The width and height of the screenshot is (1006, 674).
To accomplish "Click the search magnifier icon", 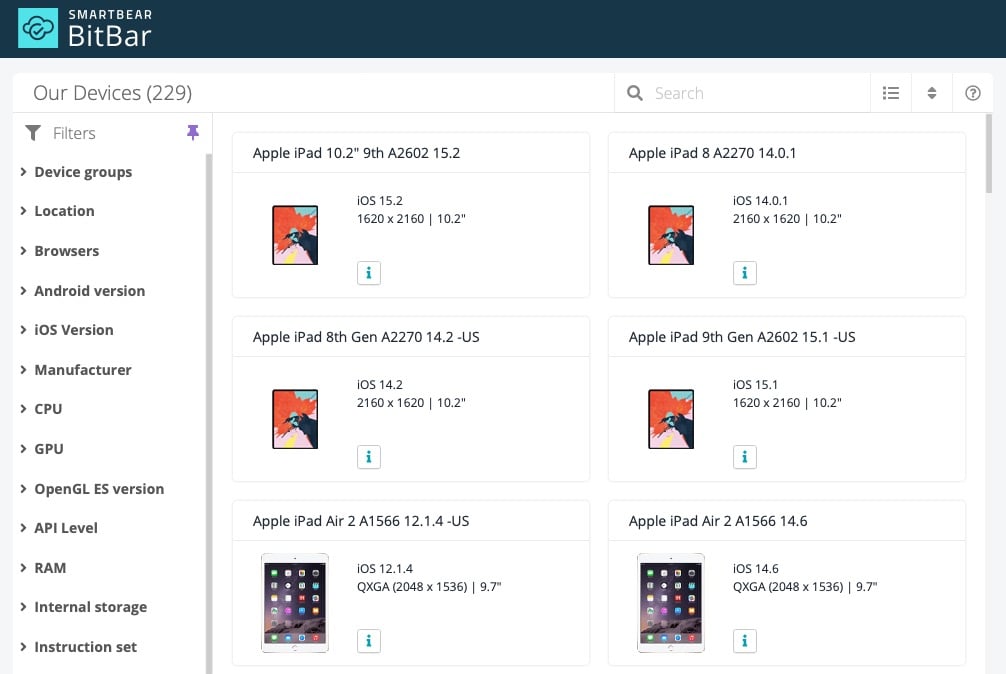I will click(635, 93).
